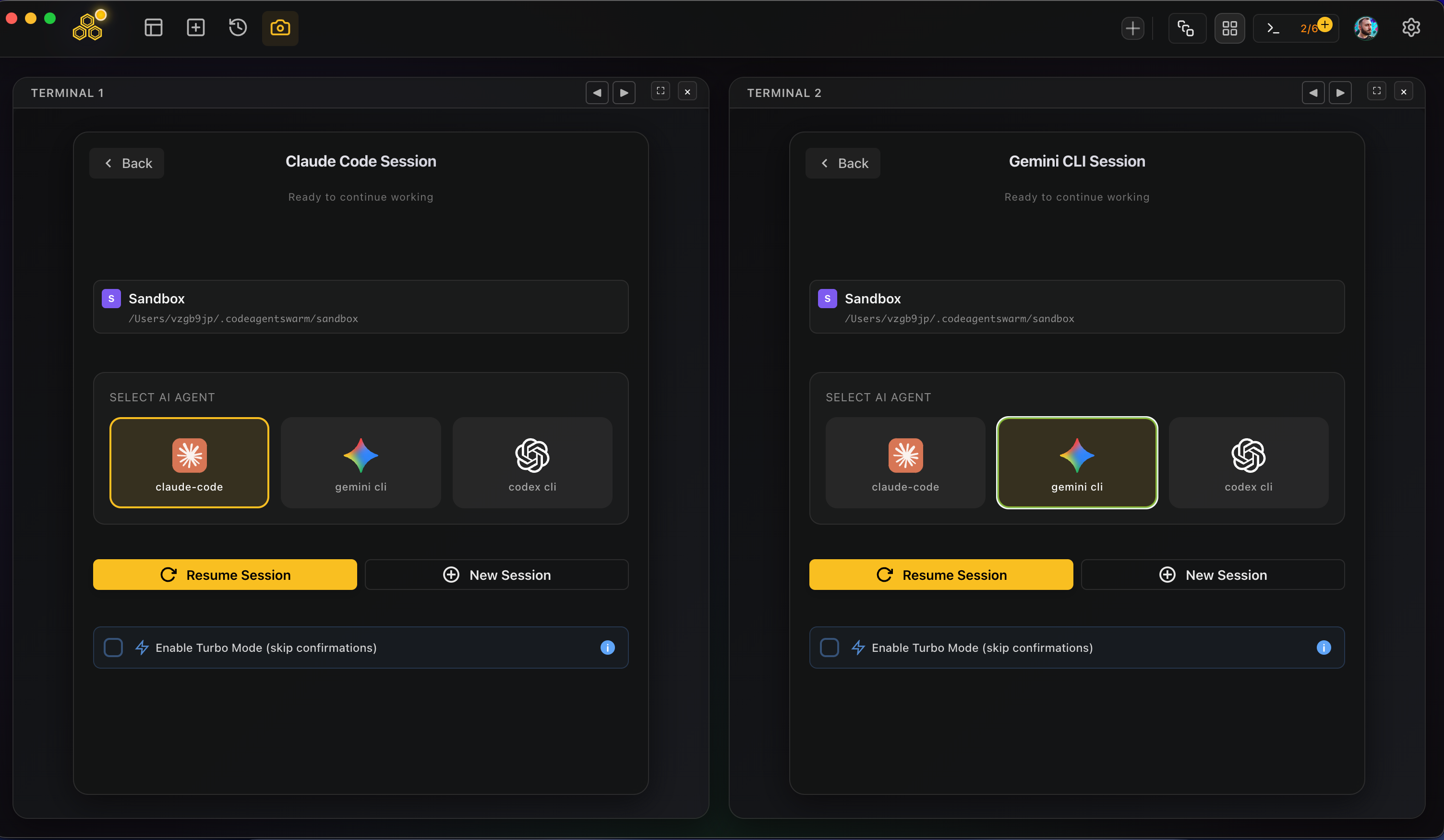The width and height of the screenshot is (1444, 840).
Task: Click the add-panel plus square icon
Action: point(196,27)
